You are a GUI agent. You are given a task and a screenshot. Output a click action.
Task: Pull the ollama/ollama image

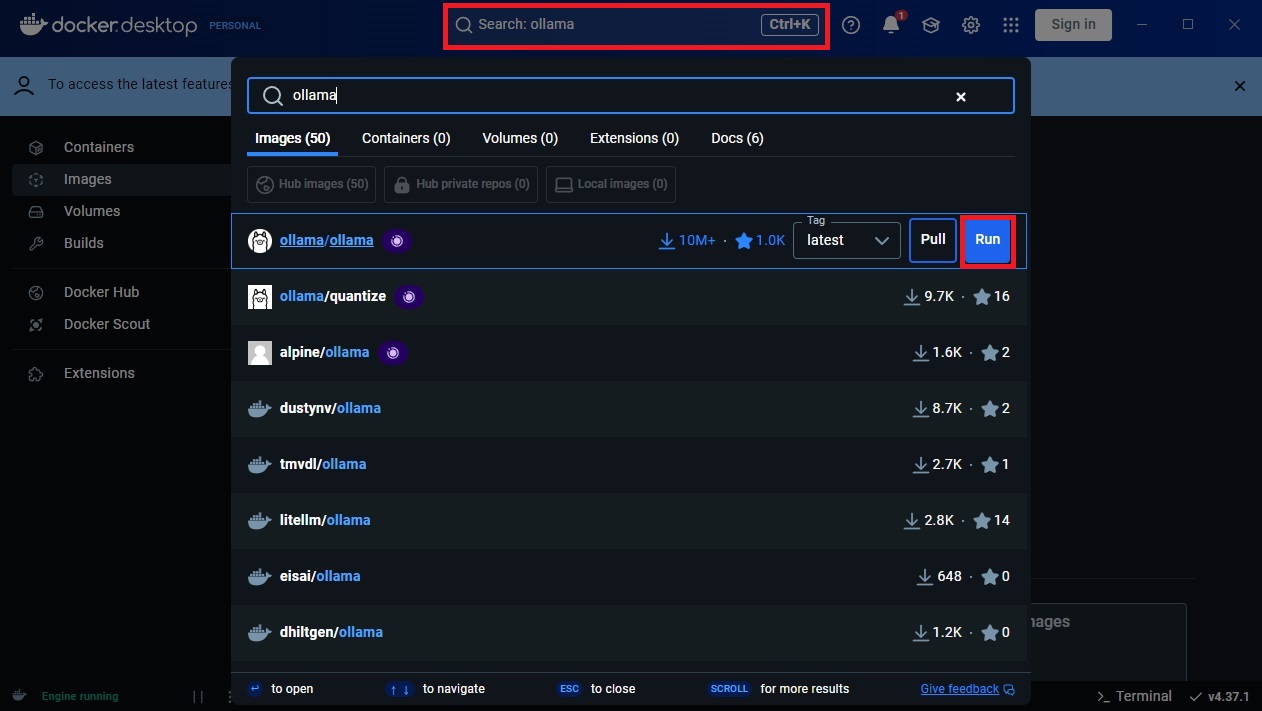[933, 240]
